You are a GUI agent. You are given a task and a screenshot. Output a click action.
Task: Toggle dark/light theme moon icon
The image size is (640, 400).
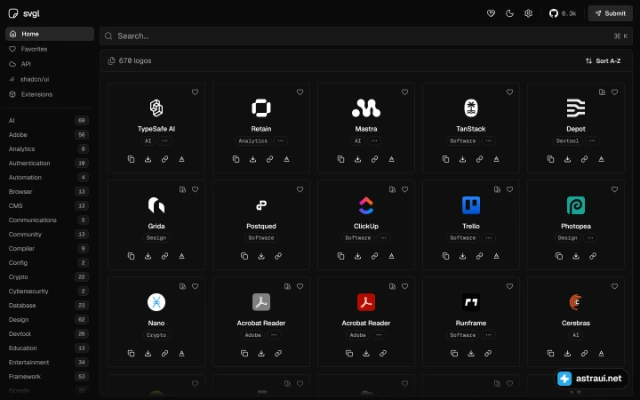tap(509, 13)
